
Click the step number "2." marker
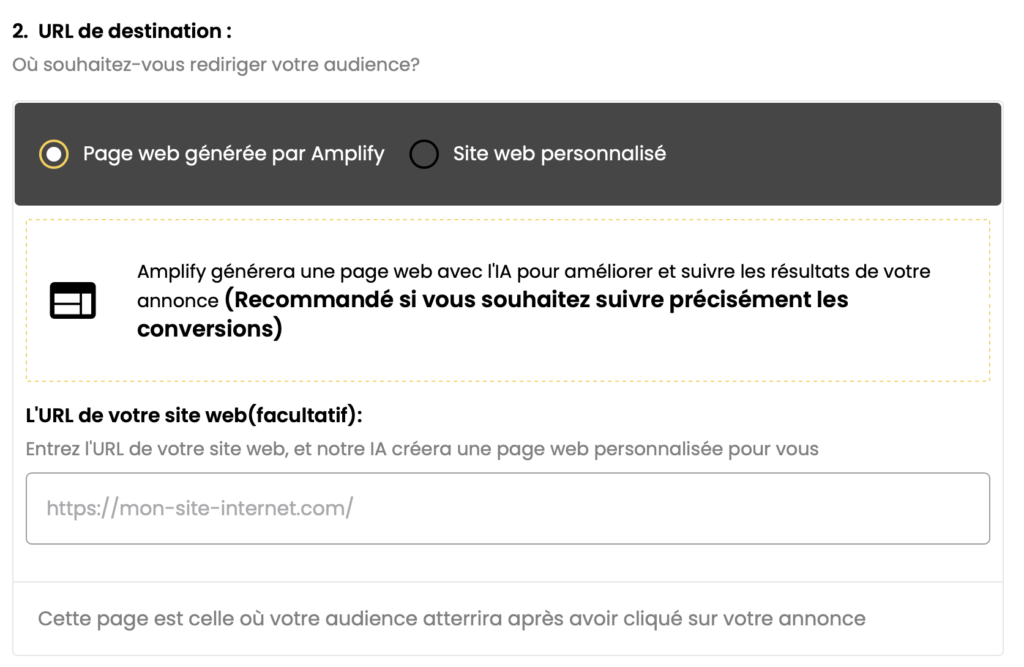[x=20, y=31]
